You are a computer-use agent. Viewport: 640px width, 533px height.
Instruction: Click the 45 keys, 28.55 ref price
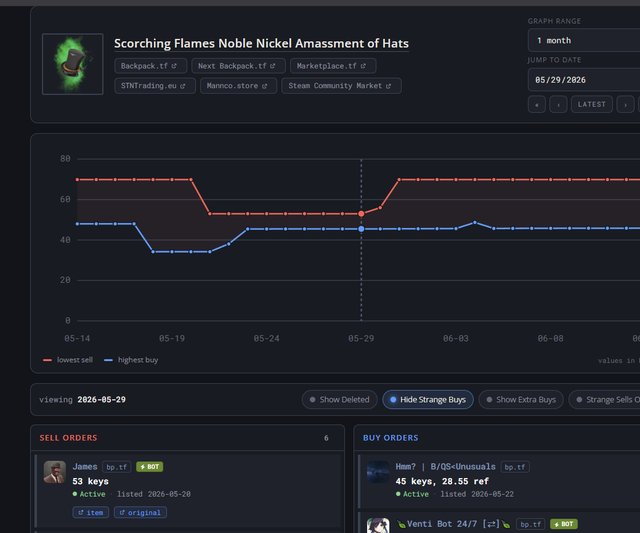[442, 481]
